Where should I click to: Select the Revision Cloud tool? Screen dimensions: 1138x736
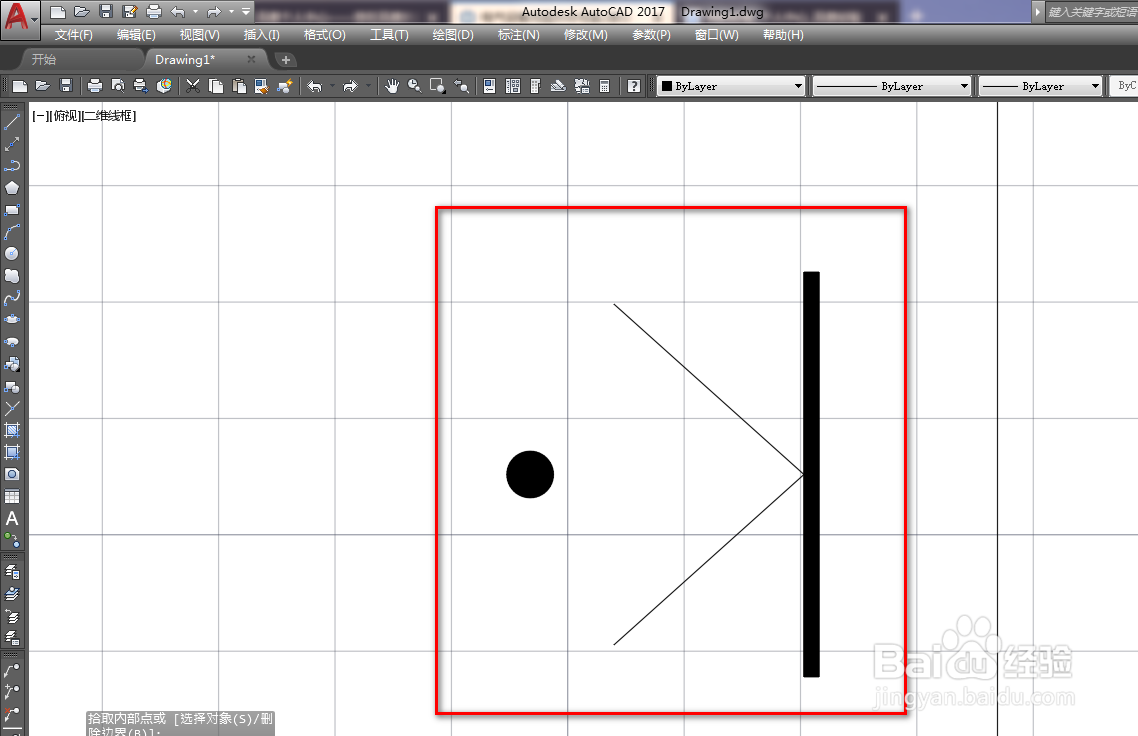(x=12, y=277)
